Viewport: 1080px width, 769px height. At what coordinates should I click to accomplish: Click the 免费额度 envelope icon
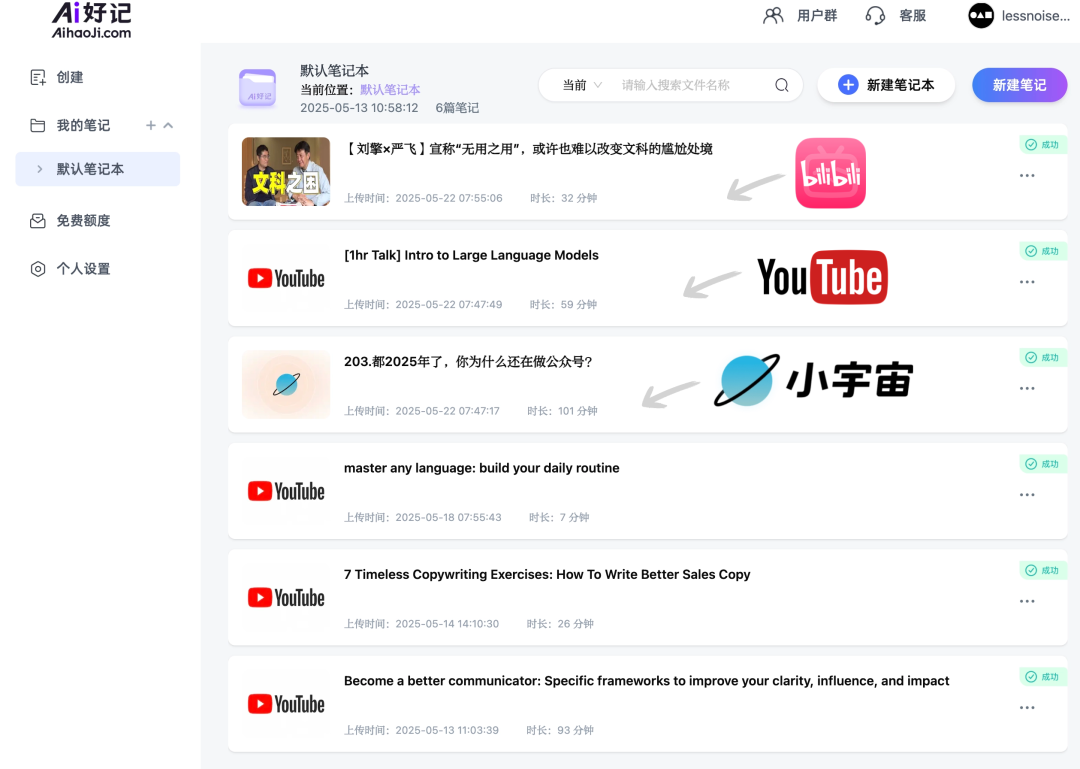pyautogui.click(x=38, y=221)
